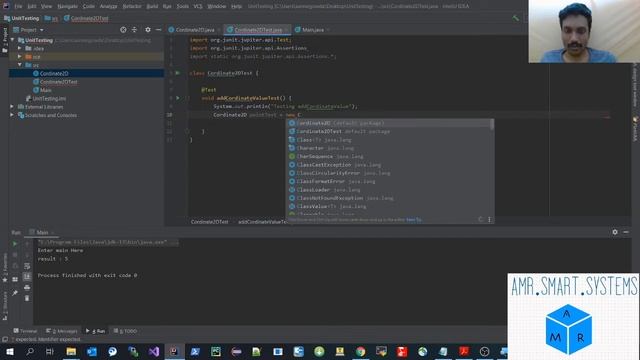Hide the Run panel with minus icon
Viewport: 640px width, 360px height.
(x=626, y=232)
